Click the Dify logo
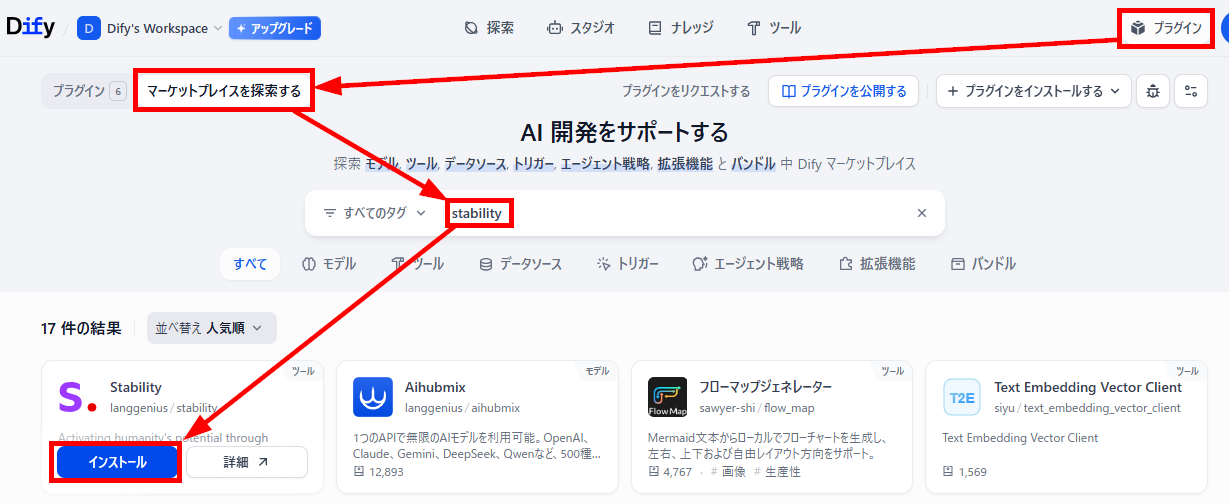Viewport: 1229px width, 504px height. tap(30, 28)
